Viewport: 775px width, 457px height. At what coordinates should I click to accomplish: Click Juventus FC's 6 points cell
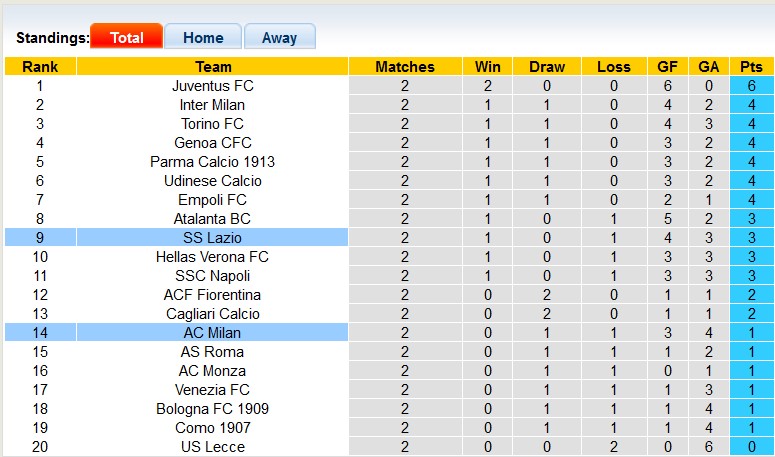tap(750, 86)
